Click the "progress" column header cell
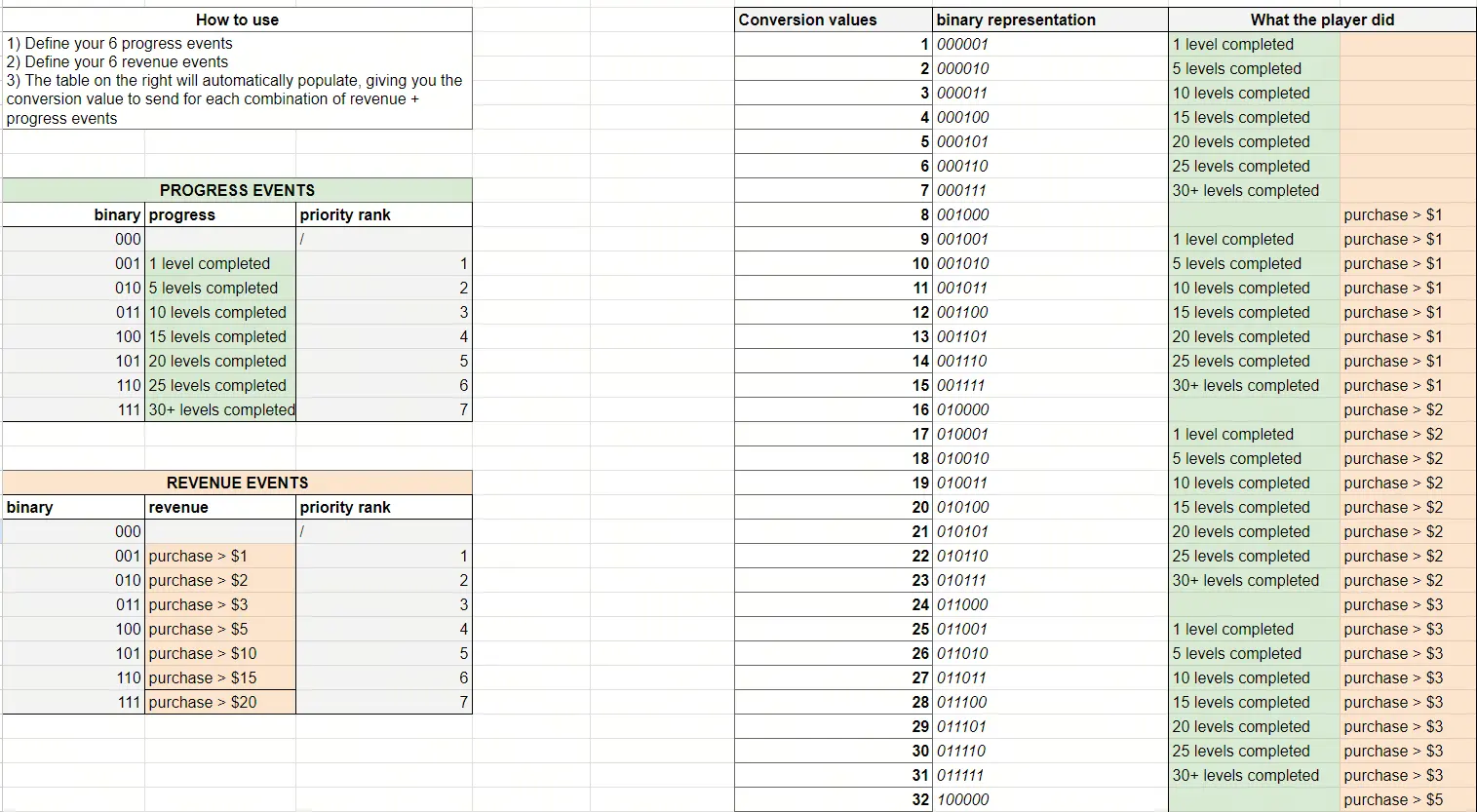The image size is (1477, 812). [219, 214]
